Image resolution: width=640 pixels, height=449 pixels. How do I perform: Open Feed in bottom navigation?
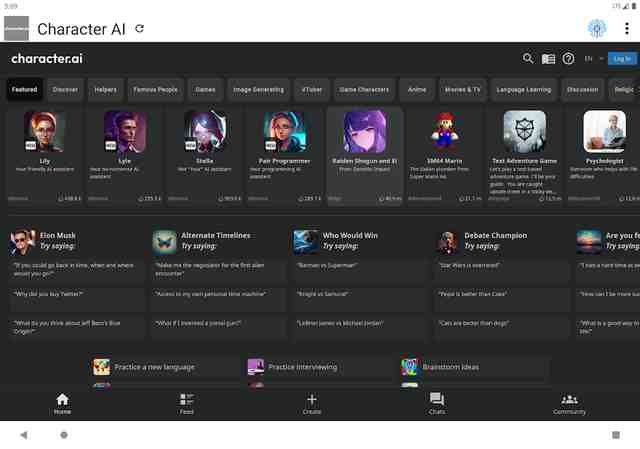[187, 404]
